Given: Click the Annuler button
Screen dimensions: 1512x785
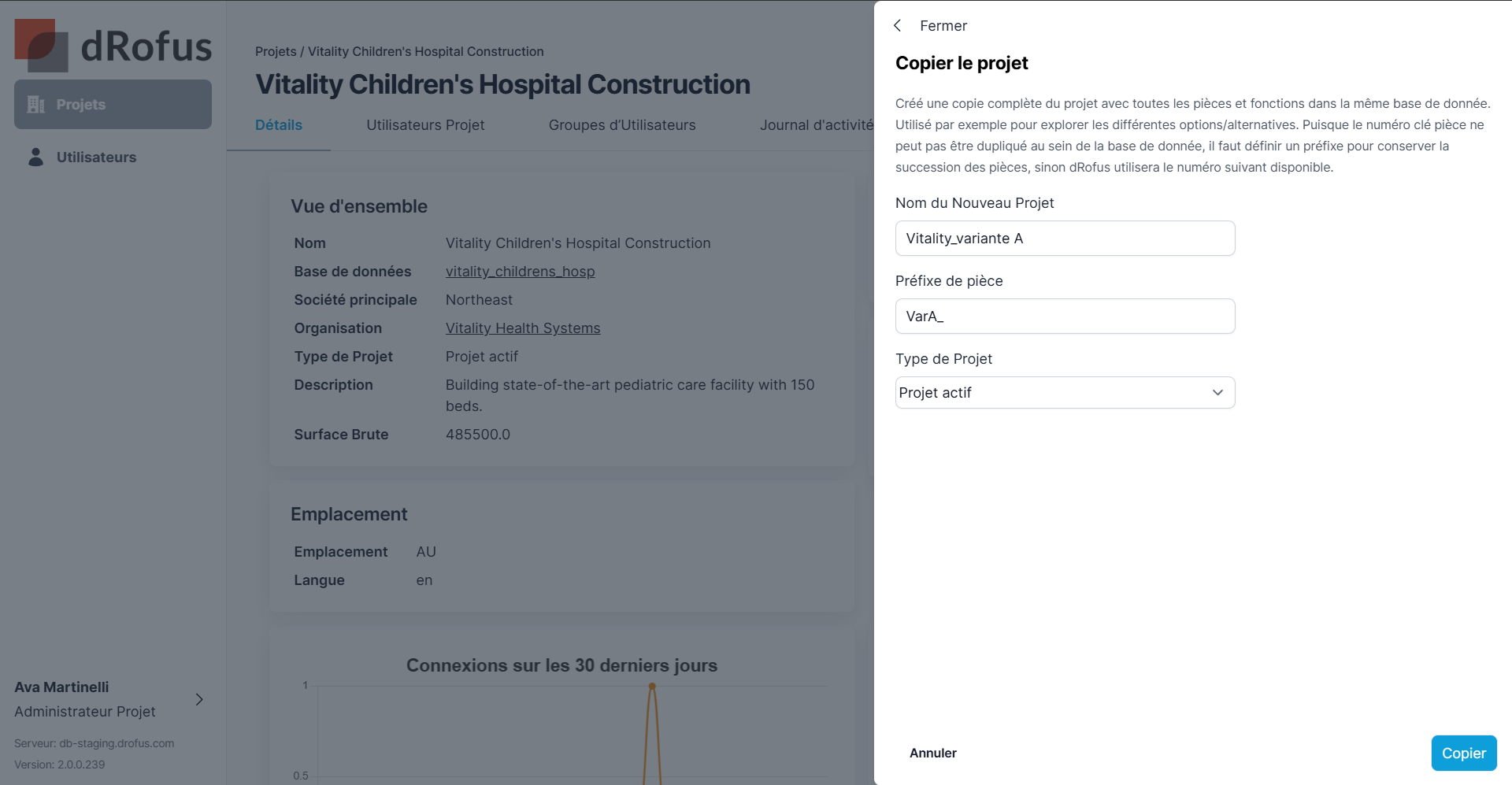Looking at the screenshot, I should [x=933, y=754].
